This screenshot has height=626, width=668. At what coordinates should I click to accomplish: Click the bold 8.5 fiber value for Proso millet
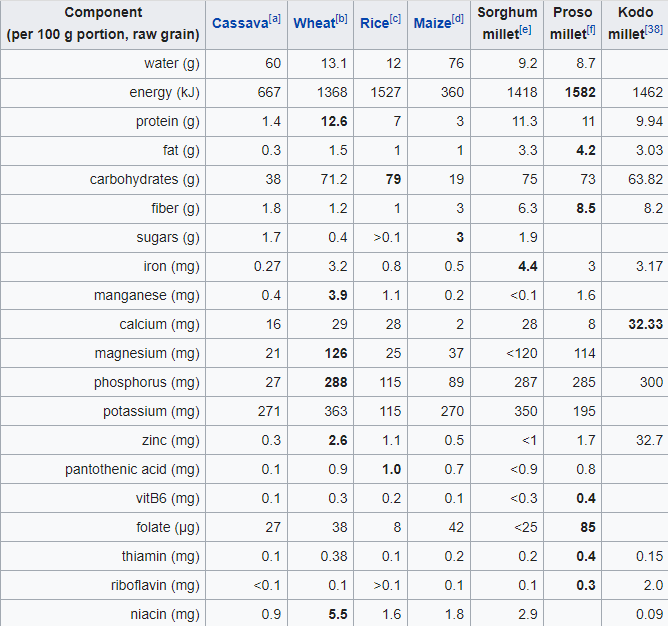pyautogui.click(x=586, y=208)
